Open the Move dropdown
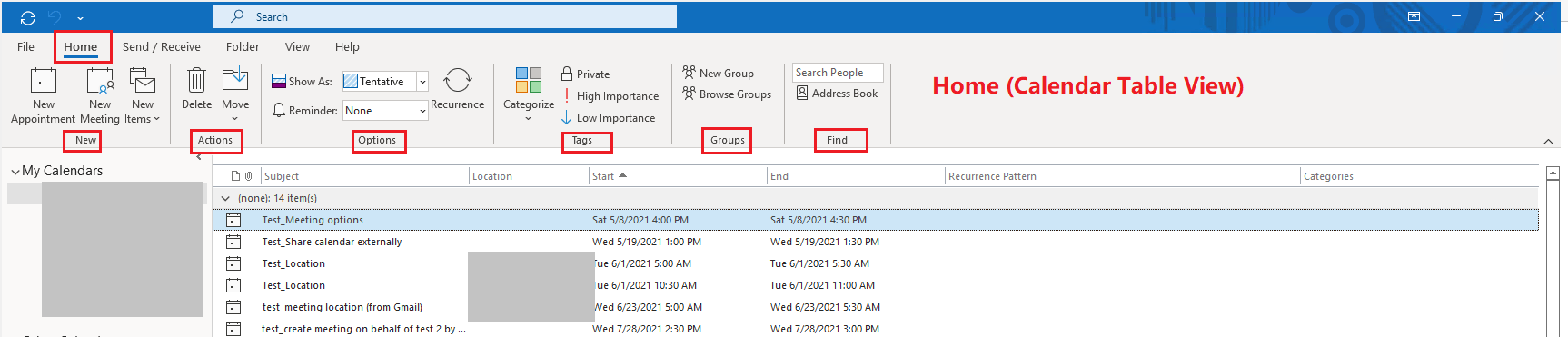The width and height of the screenshot is (1568, 337). click(235, 94)
